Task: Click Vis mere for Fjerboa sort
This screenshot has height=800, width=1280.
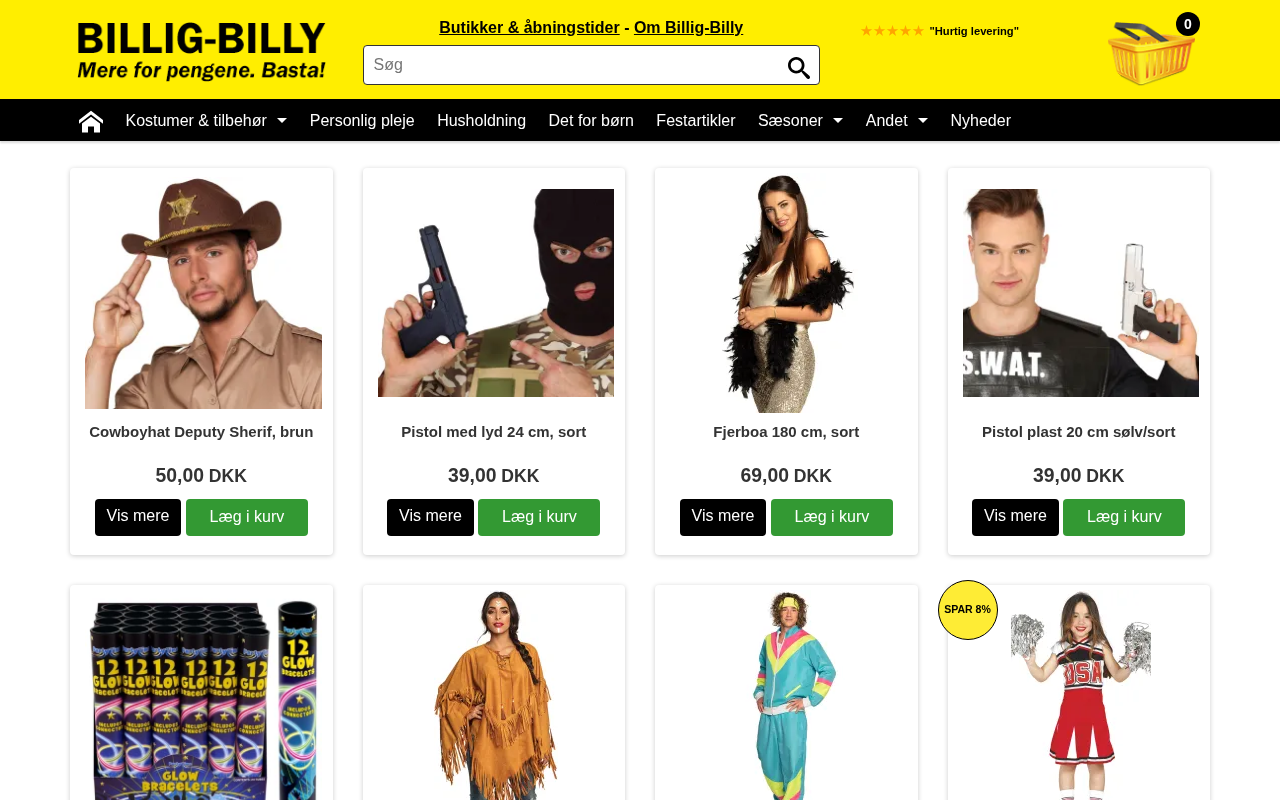Action: (723, 517)
